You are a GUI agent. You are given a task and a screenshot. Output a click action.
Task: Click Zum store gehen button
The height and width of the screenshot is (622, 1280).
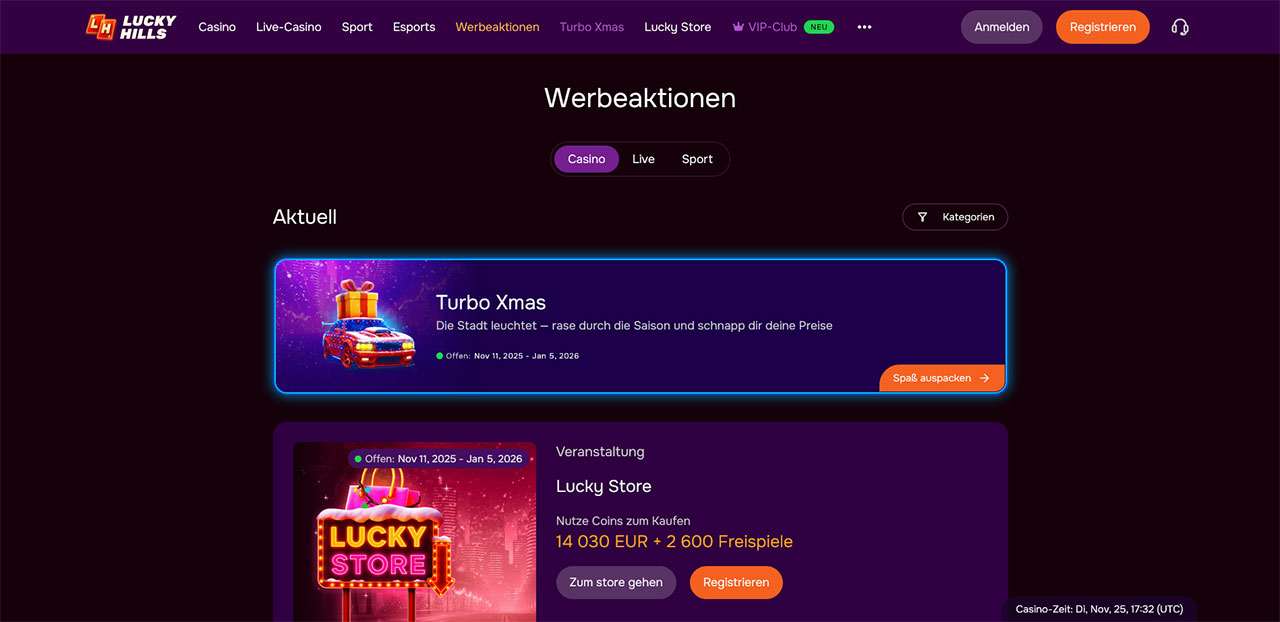pyautogui.click(x=616, y=582)
